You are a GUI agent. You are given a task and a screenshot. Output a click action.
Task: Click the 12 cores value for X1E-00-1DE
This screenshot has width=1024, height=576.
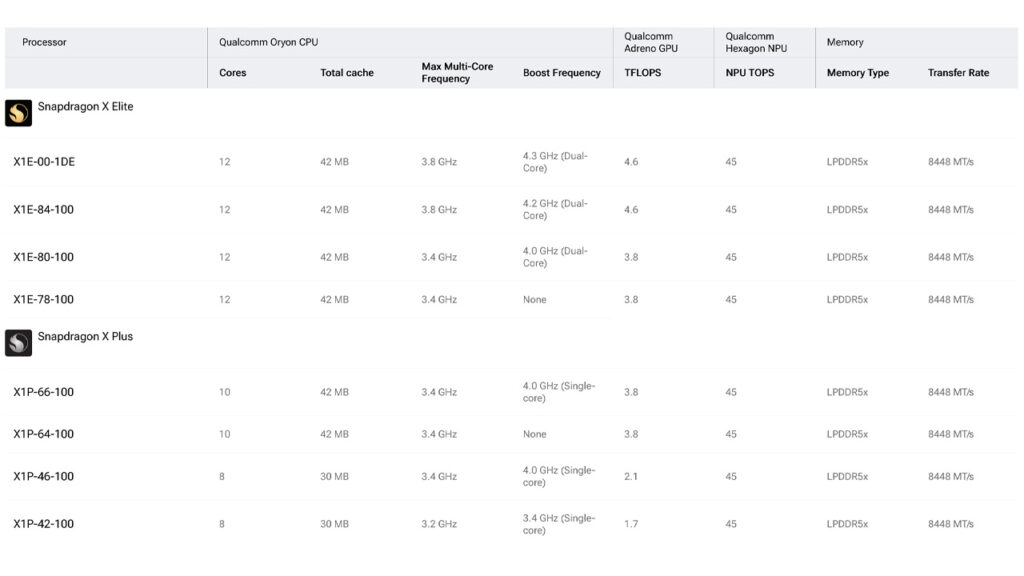(x=225, y=162)
